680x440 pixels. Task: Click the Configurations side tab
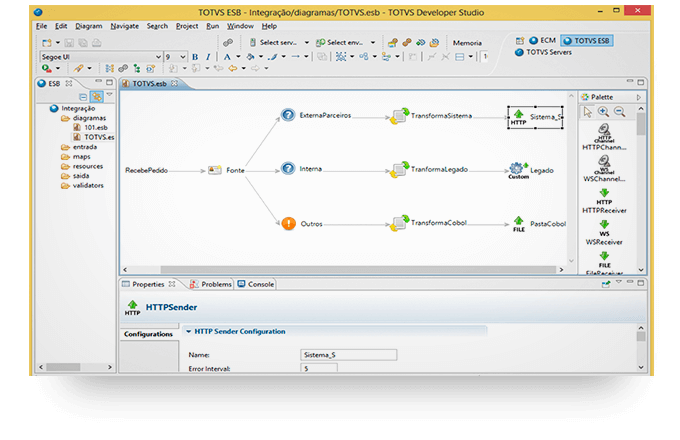(x=148, y=334)
